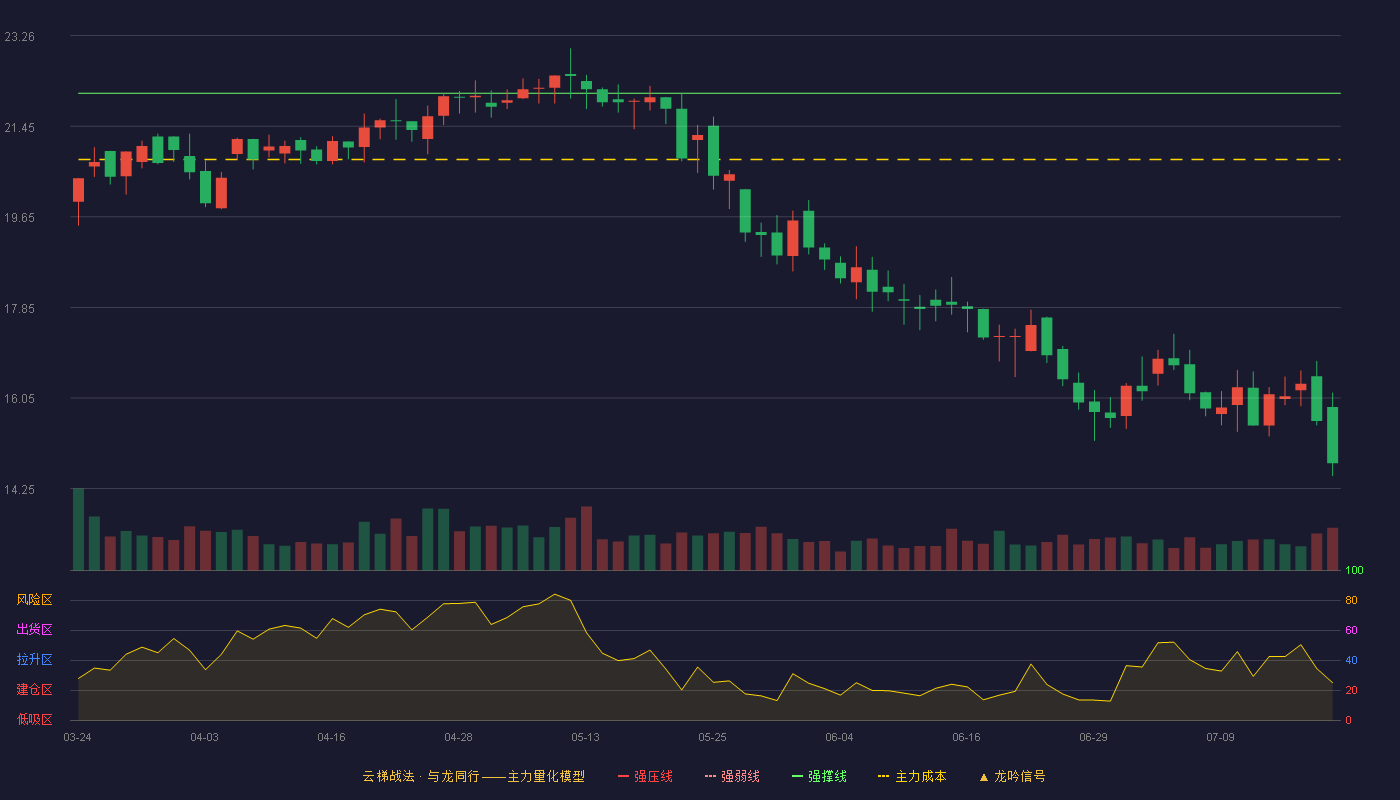Viewport: 1400px width, 800px height.
Task: Click the 05-13 date axis label
Action: coord(585,737)
